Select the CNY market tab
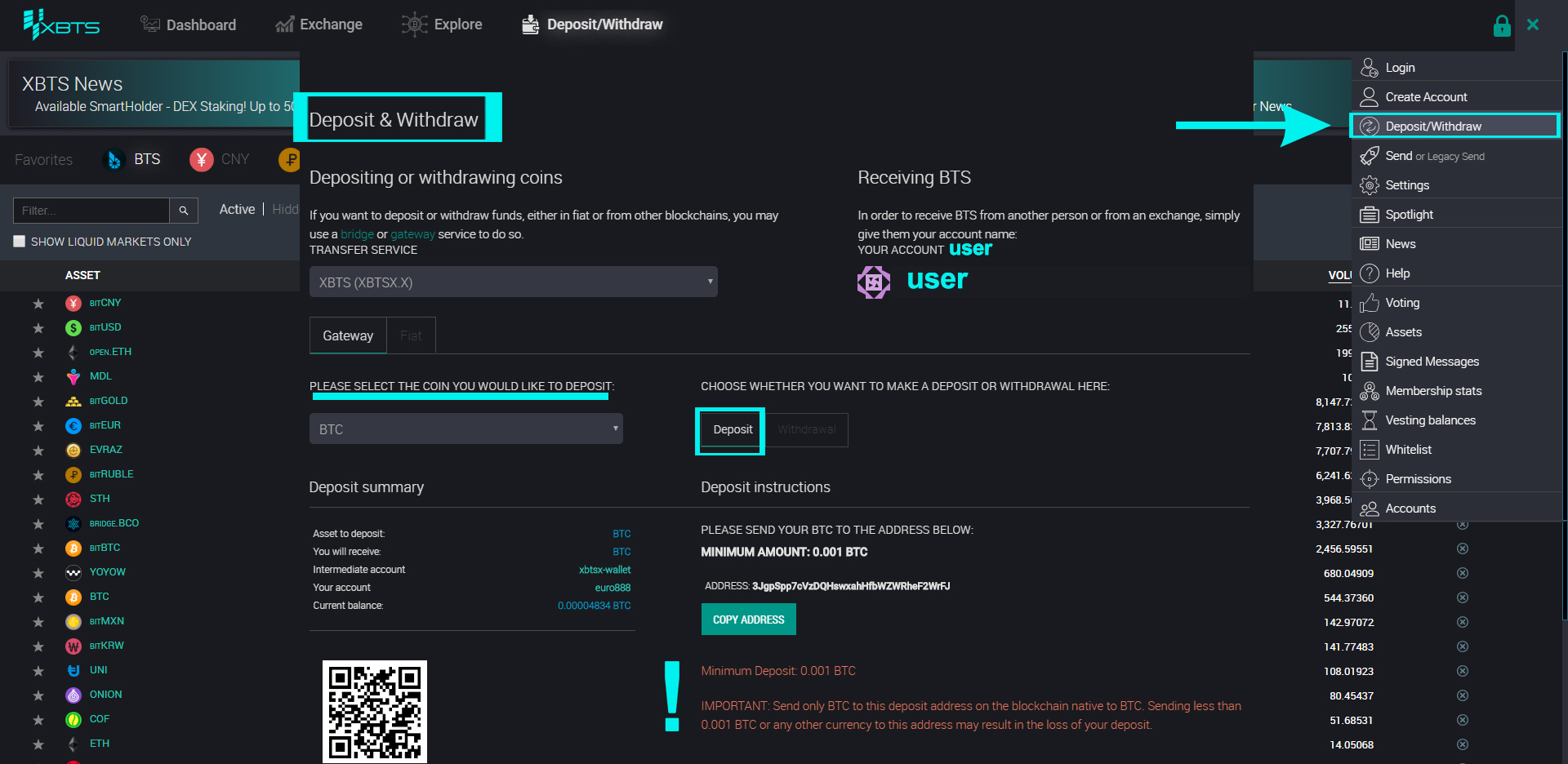Viewport: 1568px width, 764px height. click(220, 159)
